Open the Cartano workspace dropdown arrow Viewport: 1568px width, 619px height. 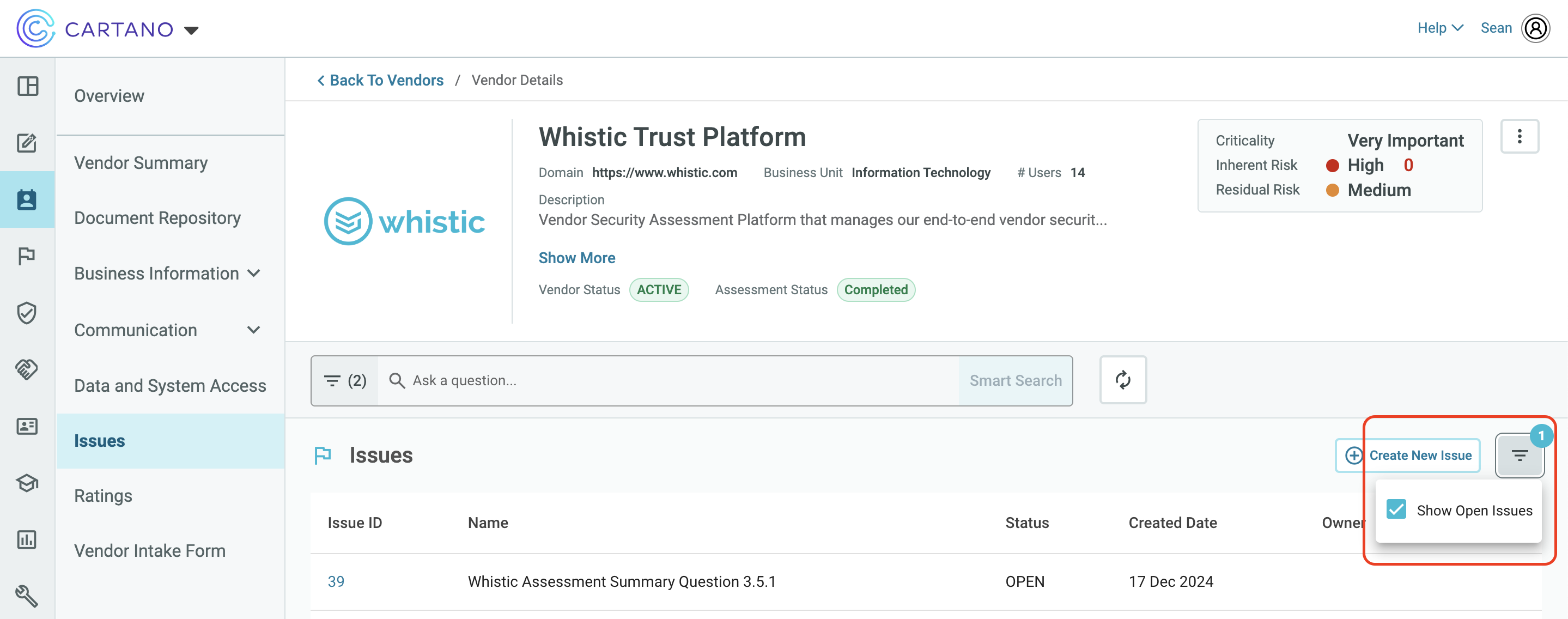point(191,30)
